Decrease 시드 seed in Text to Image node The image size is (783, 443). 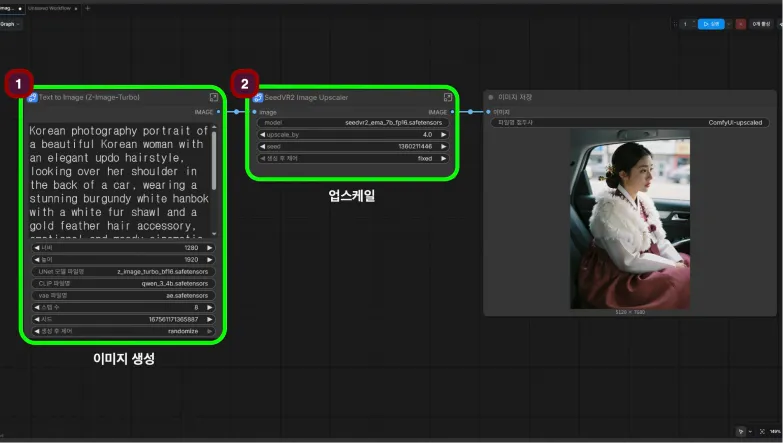(36, 320)
